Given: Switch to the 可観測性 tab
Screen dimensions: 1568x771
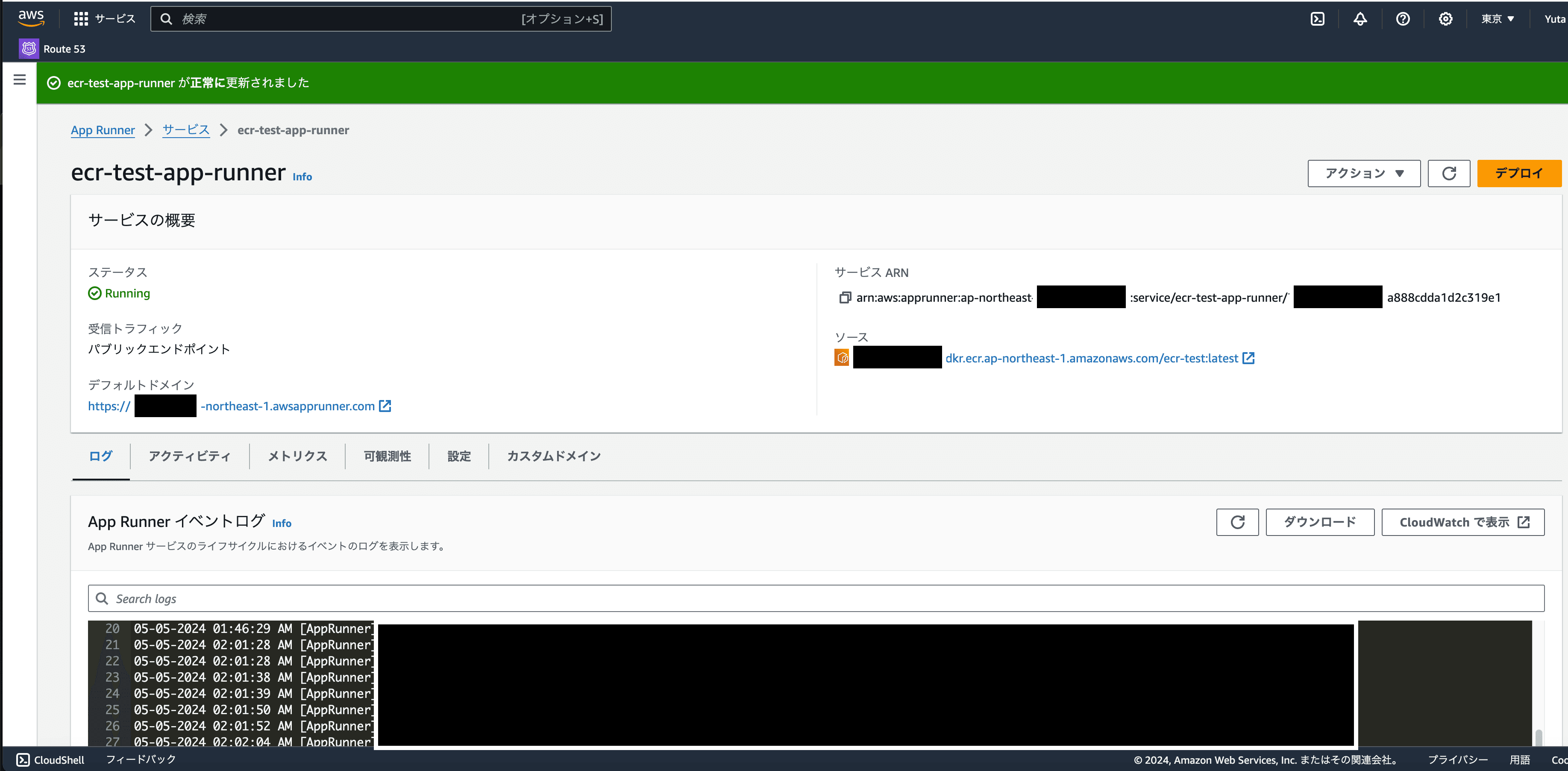Looking at the screenshot, I should pos(387,456).
